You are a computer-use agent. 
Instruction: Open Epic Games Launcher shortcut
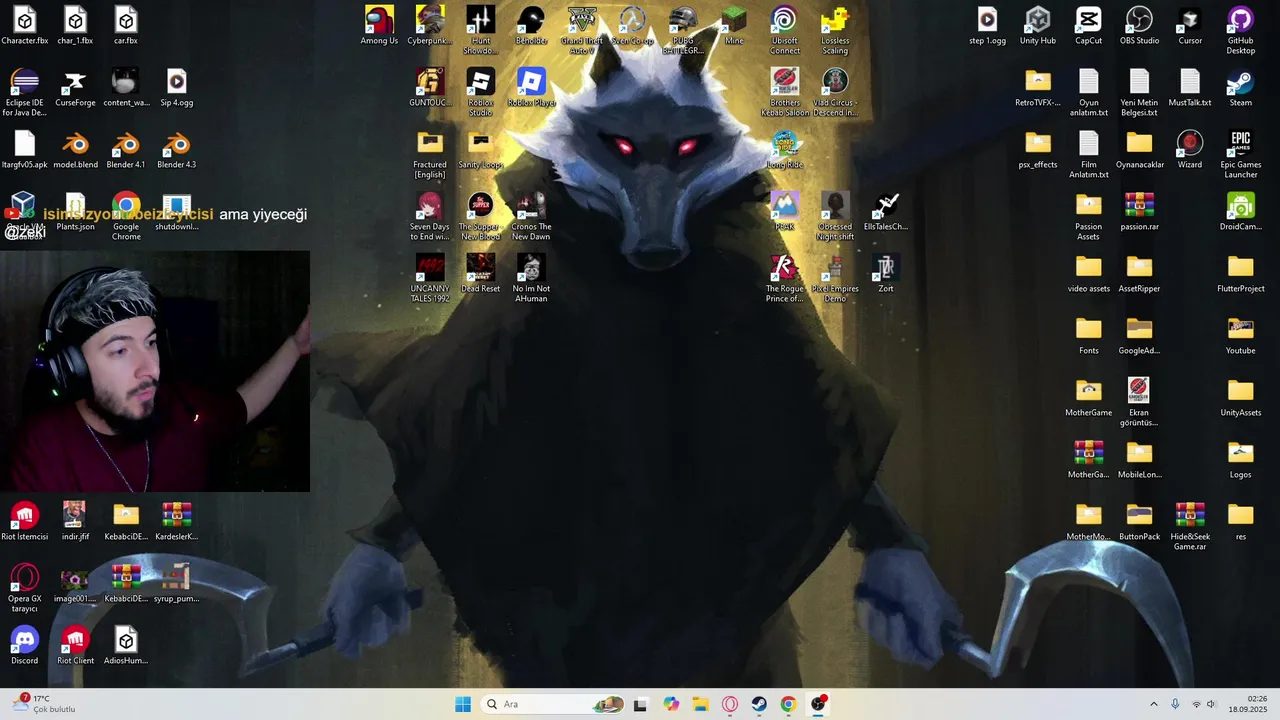pos(1240,154)
